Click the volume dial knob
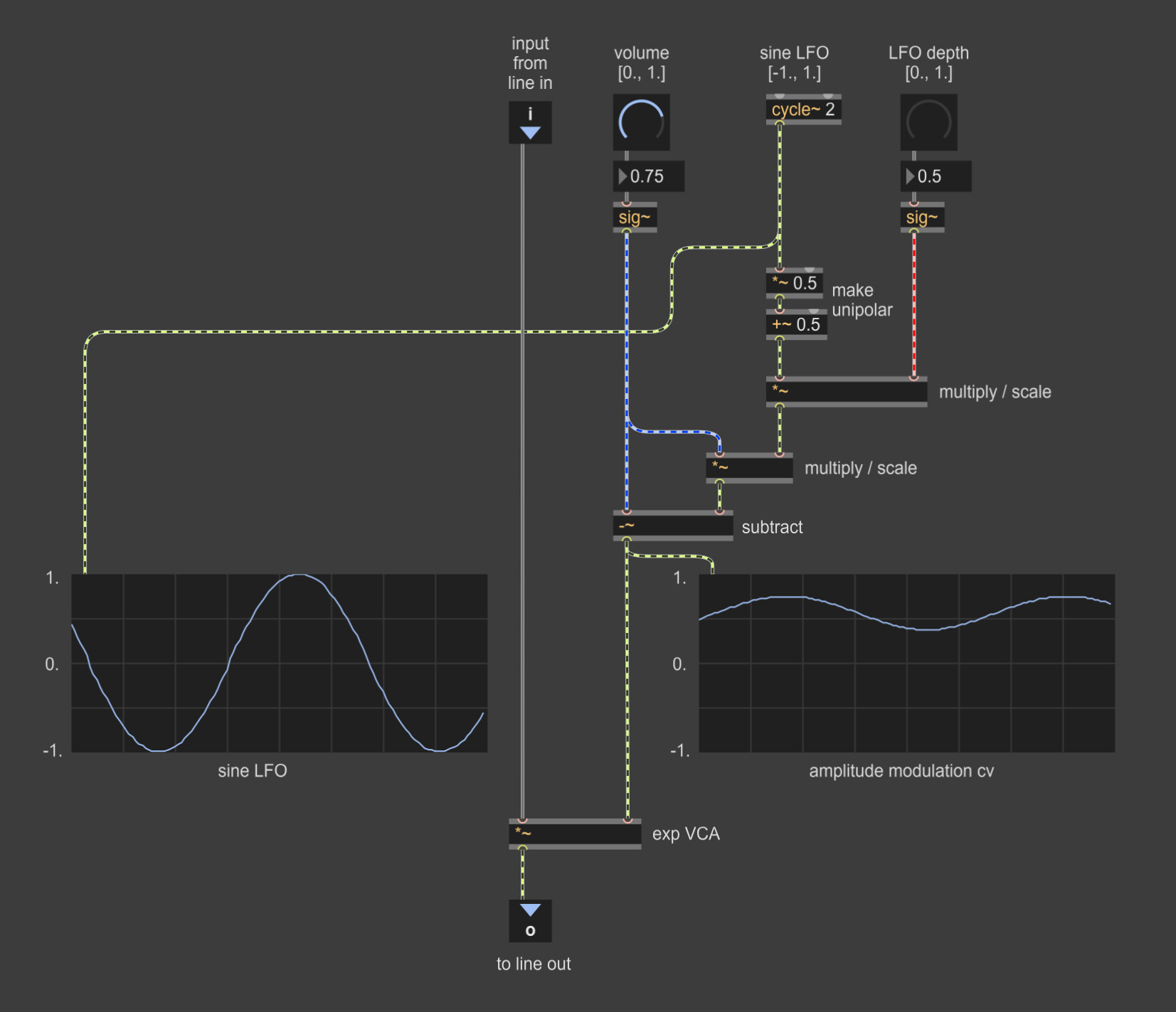Viewport: 1176px width, 1012px height. [641, 122]
